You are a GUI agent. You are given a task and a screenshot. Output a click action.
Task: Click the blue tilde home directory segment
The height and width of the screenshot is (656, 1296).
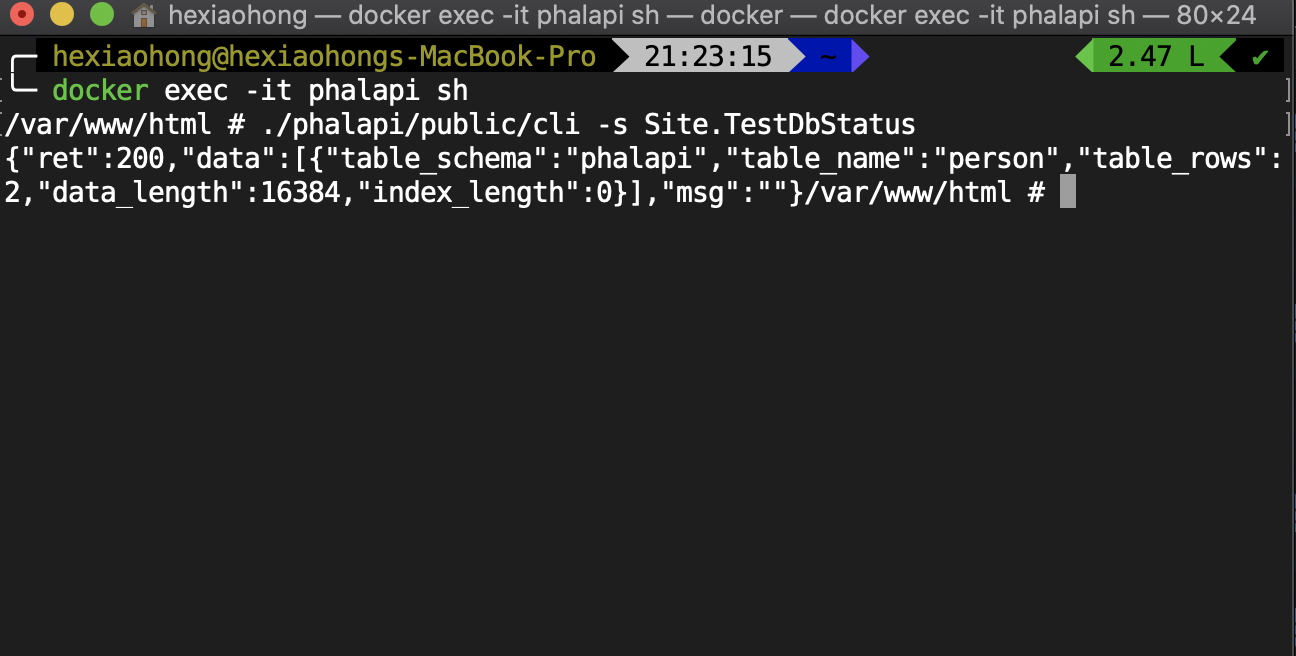[829, 56]
